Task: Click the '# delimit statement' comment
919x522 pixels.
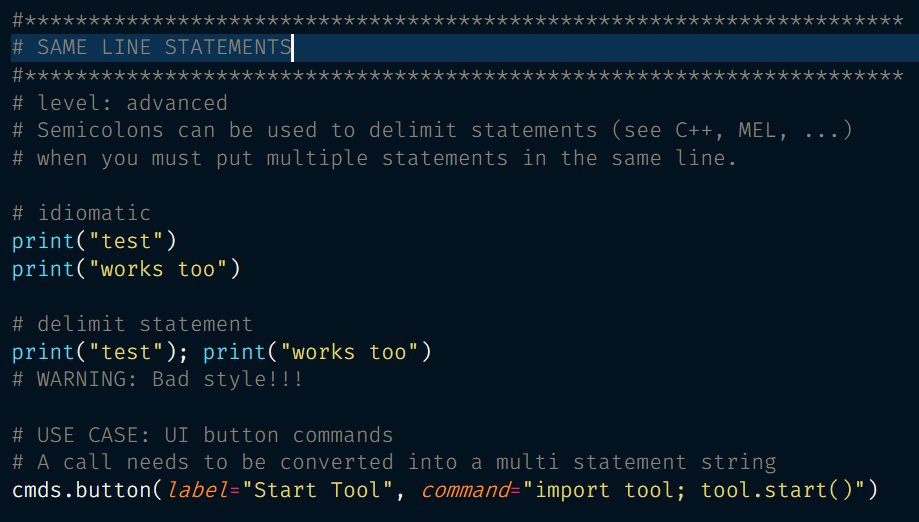Action: [132, 325]
